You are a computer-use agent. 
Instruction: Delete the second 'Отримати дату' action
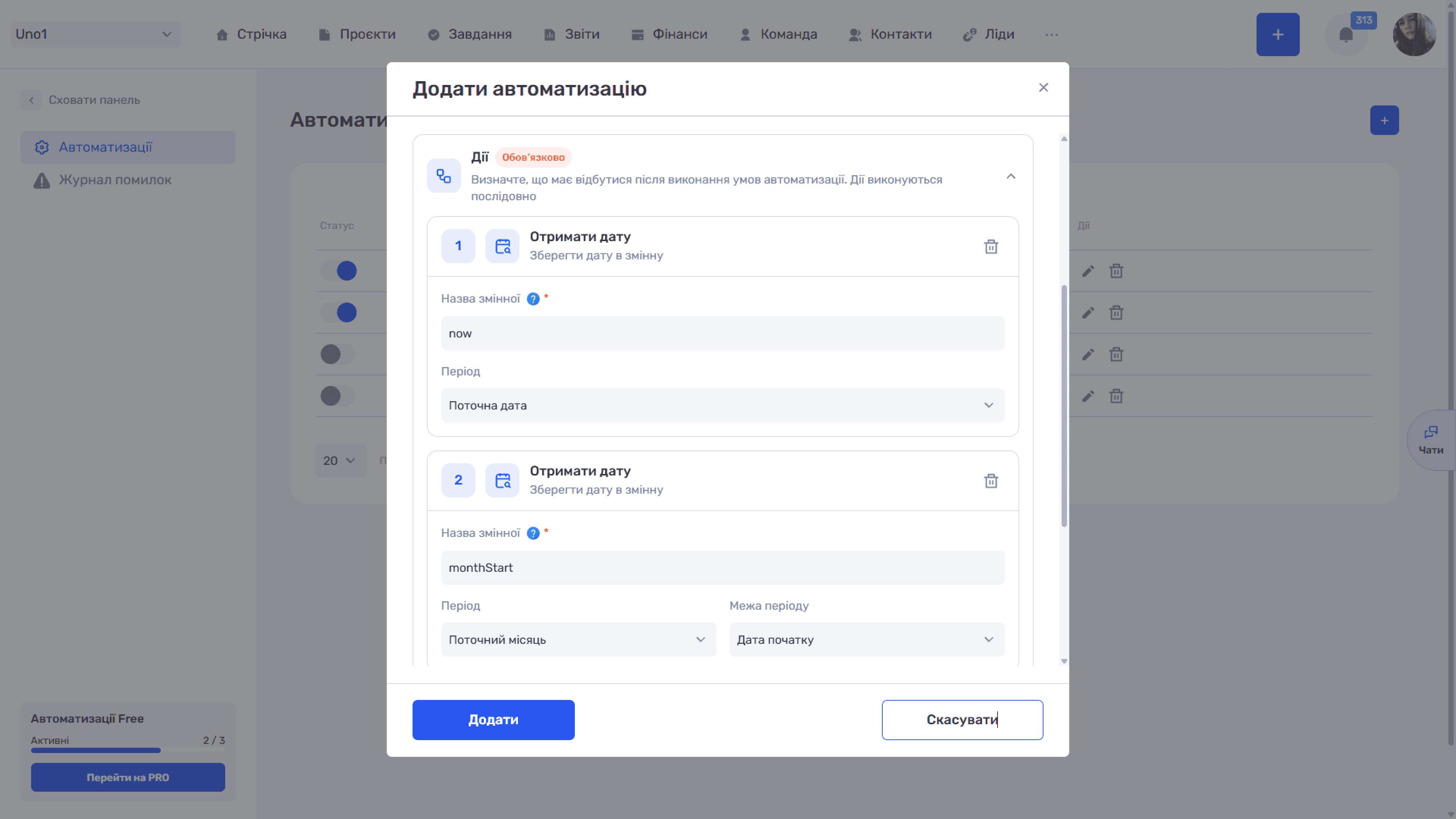pos(991,481)
